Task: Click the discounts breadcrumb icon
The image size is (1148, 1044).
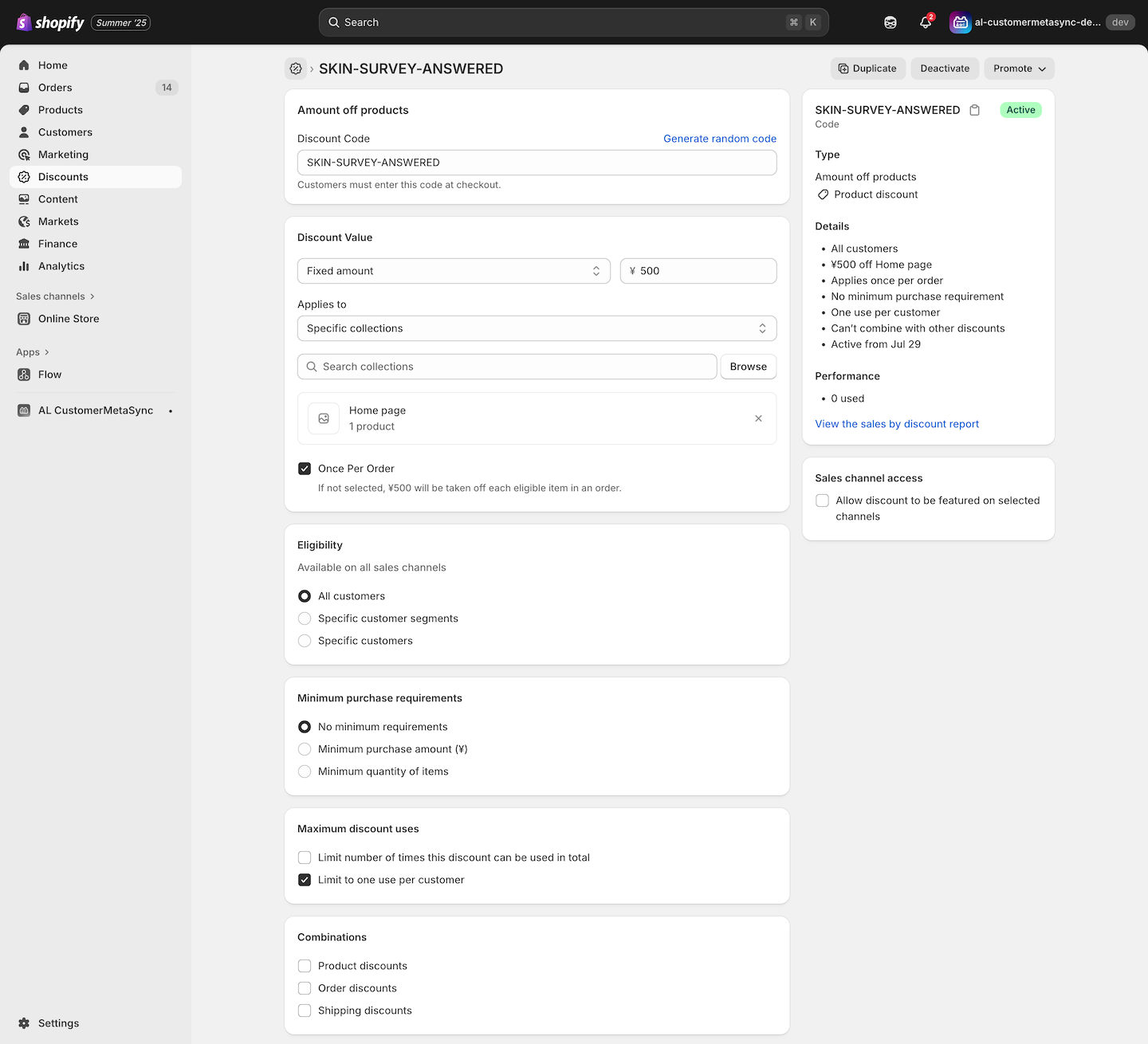Action: (296, 69)
